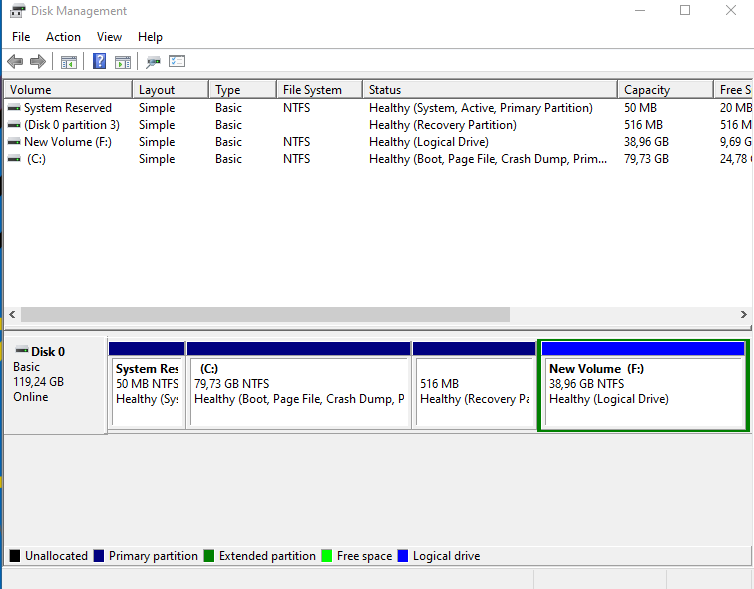This screenshot has width=754, height=589.
Task: Click the Back arrow toolbar icon
Action: [x=15, y=62]
